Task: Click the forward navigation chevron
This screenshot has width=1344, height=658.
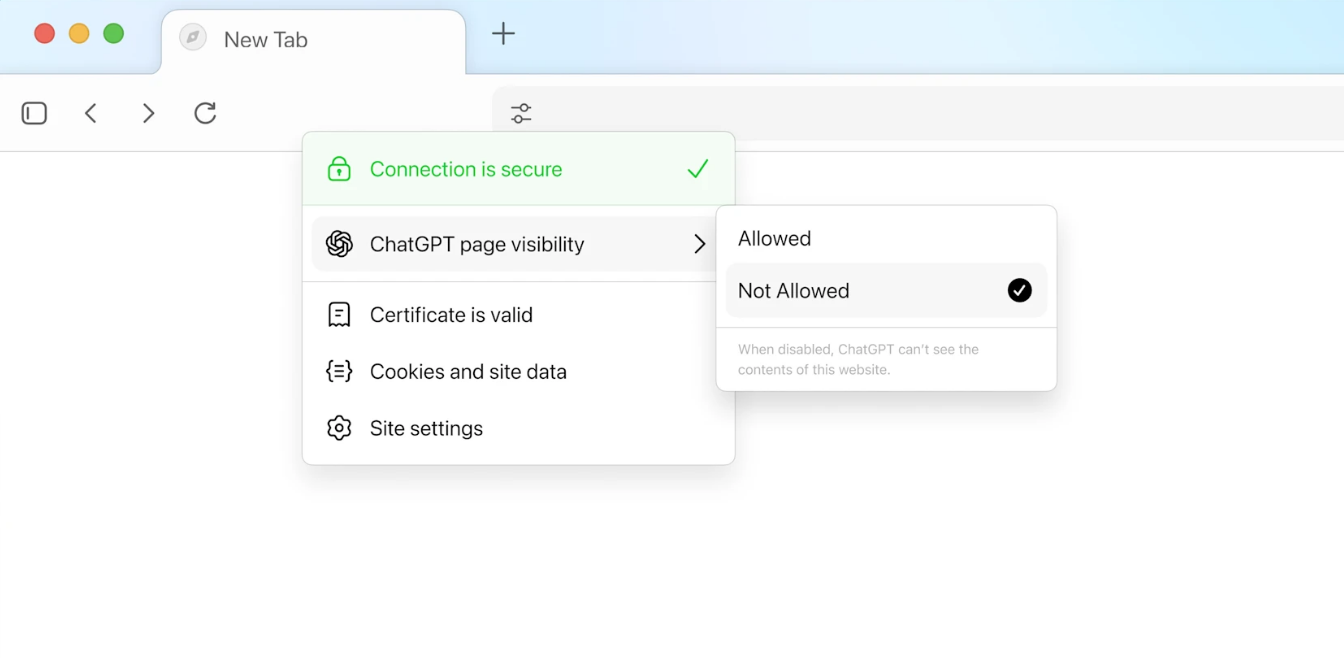Action: coord(148,113)
